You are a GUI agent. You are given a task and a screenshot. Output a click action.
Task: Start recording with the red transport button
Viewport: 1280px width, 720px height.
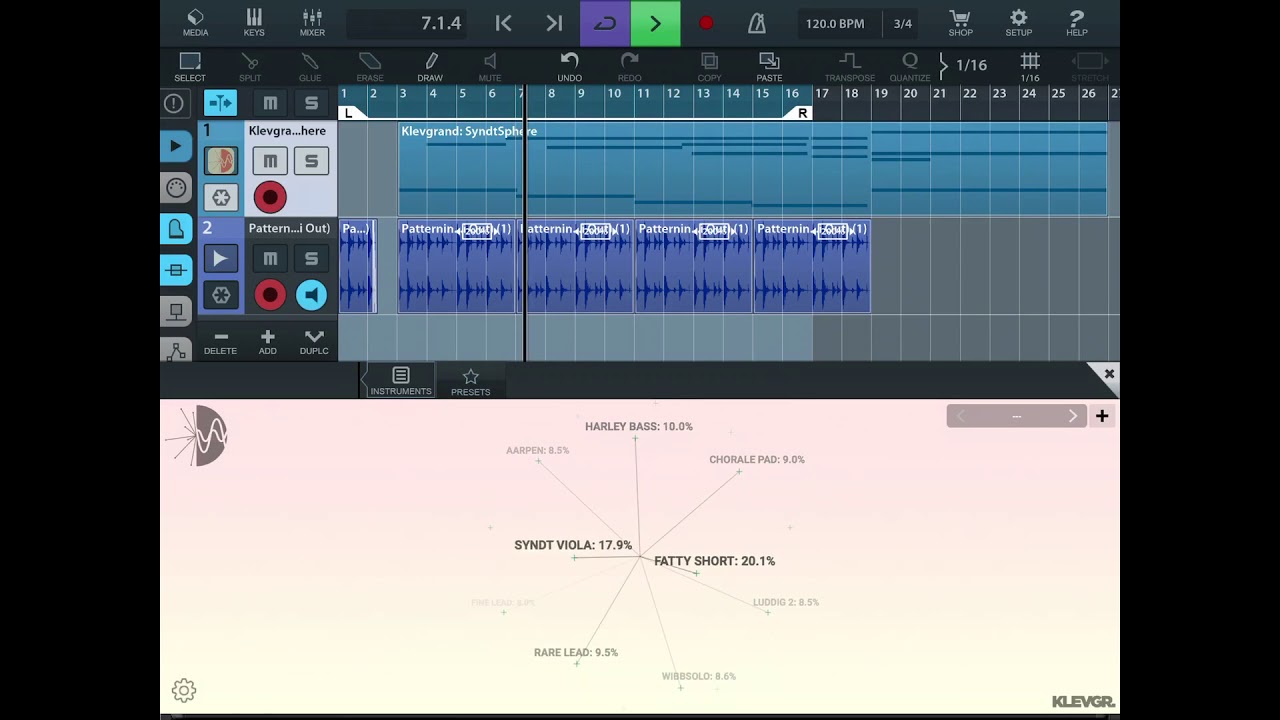click(x=706, y=23)
